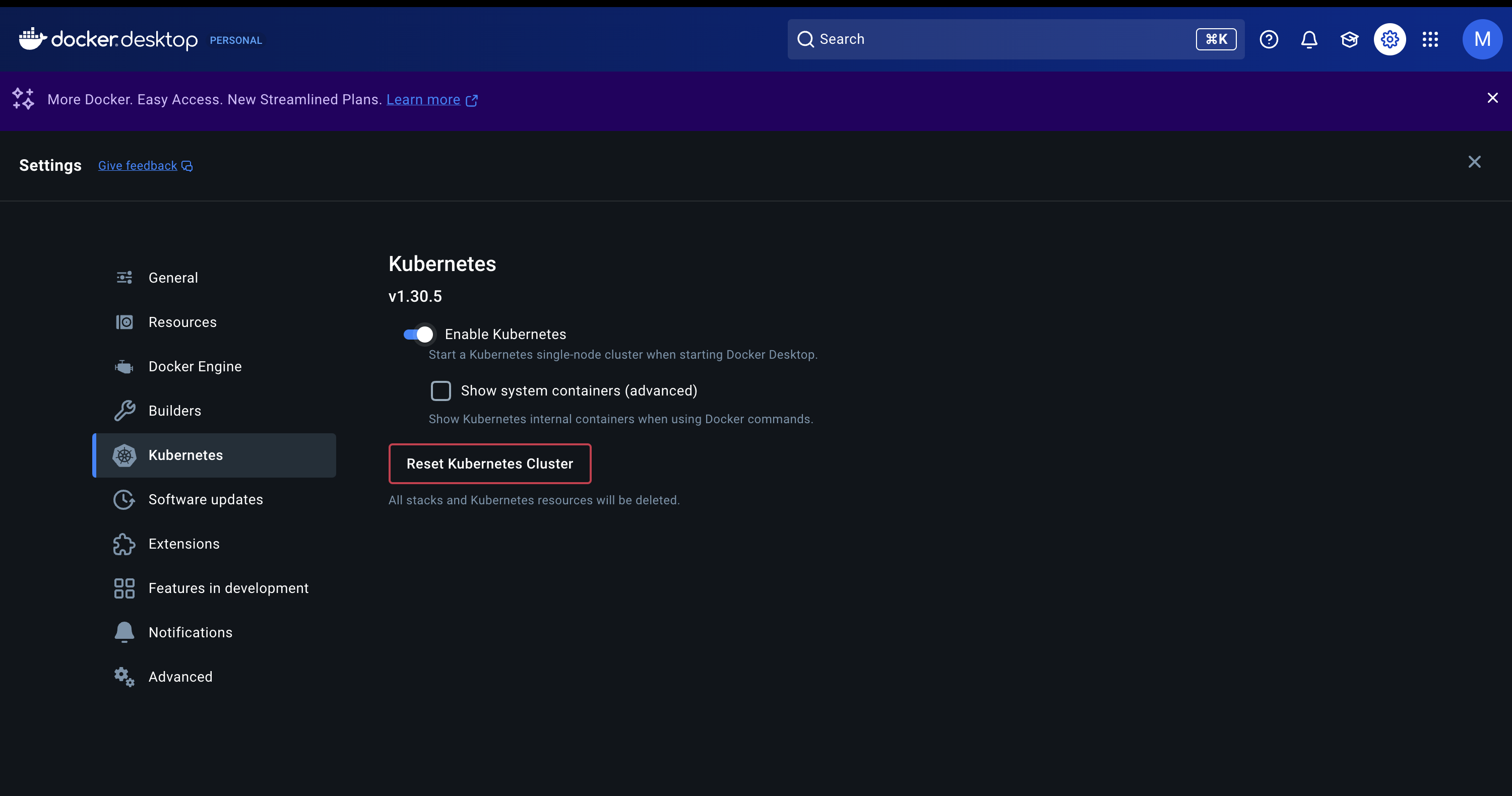The image size is (1512, 796).
Task: Dismiss the promo banner with X
Action: point(1492,98)
